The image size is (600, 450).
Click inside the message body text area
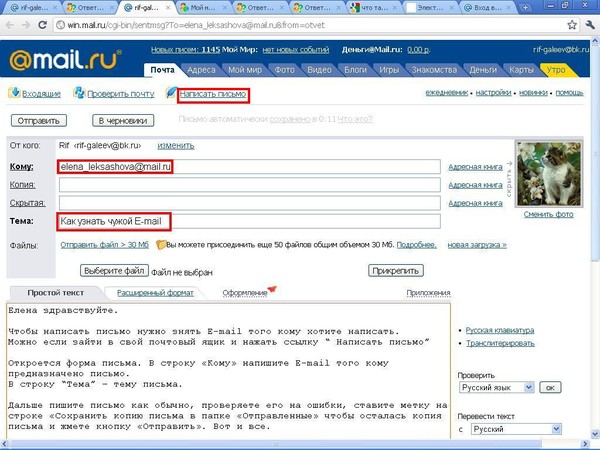228,371
